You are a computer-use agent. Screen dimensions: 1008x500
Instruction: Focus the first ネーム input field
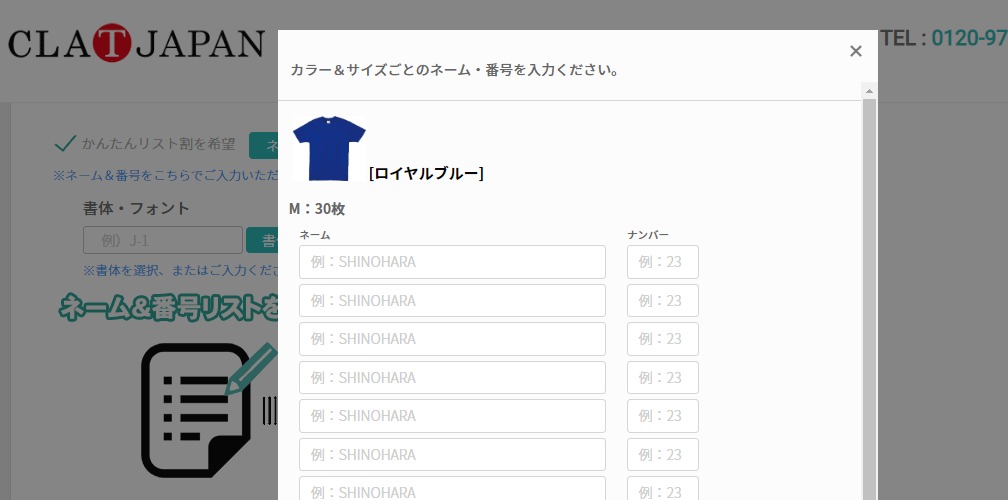452,262
